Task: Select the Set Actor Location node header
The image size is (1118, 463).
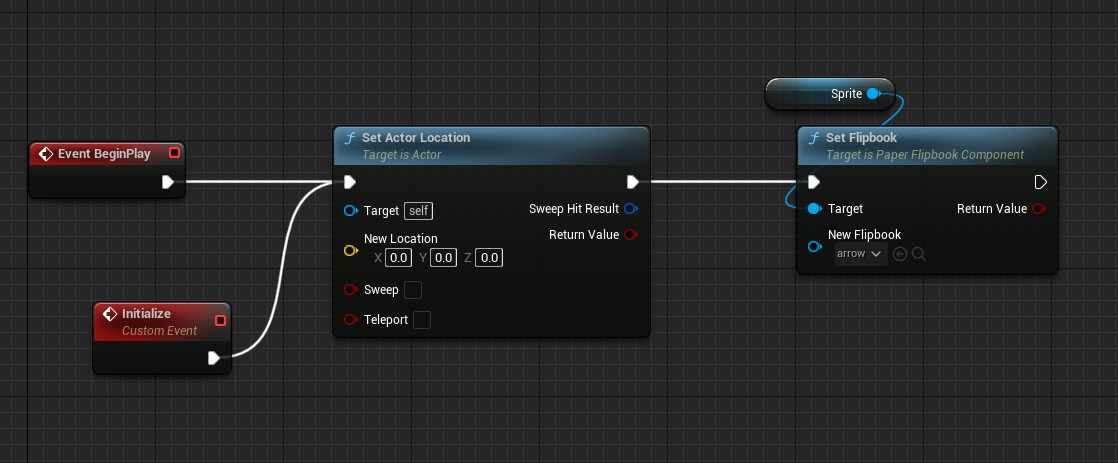Action: click(x=417, y=138)
